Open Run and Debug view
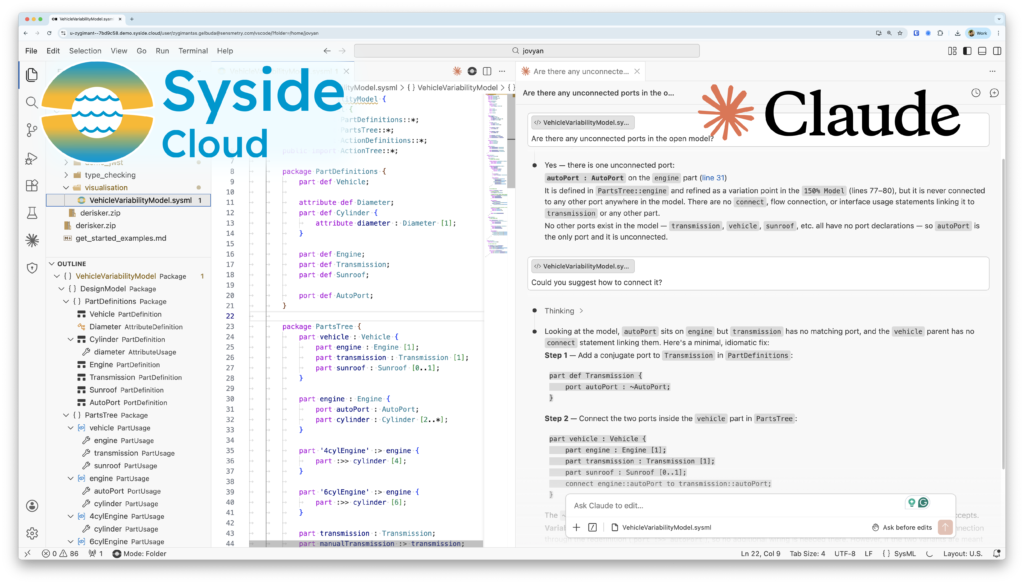This screenshot has width=1024, height=584. 32,158
